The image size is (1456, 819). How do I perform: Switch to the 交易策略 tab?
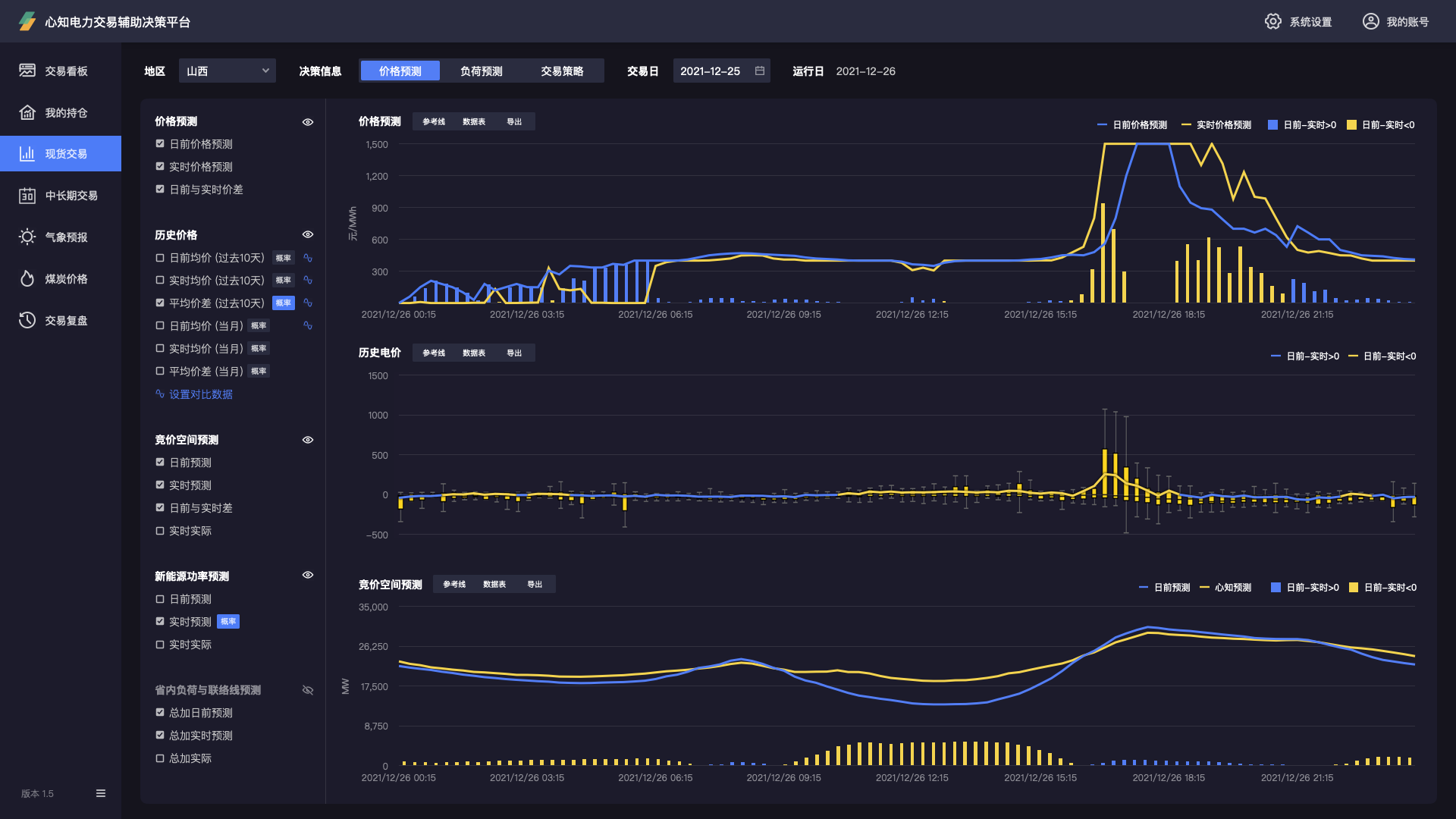click(x=562, y=71)
